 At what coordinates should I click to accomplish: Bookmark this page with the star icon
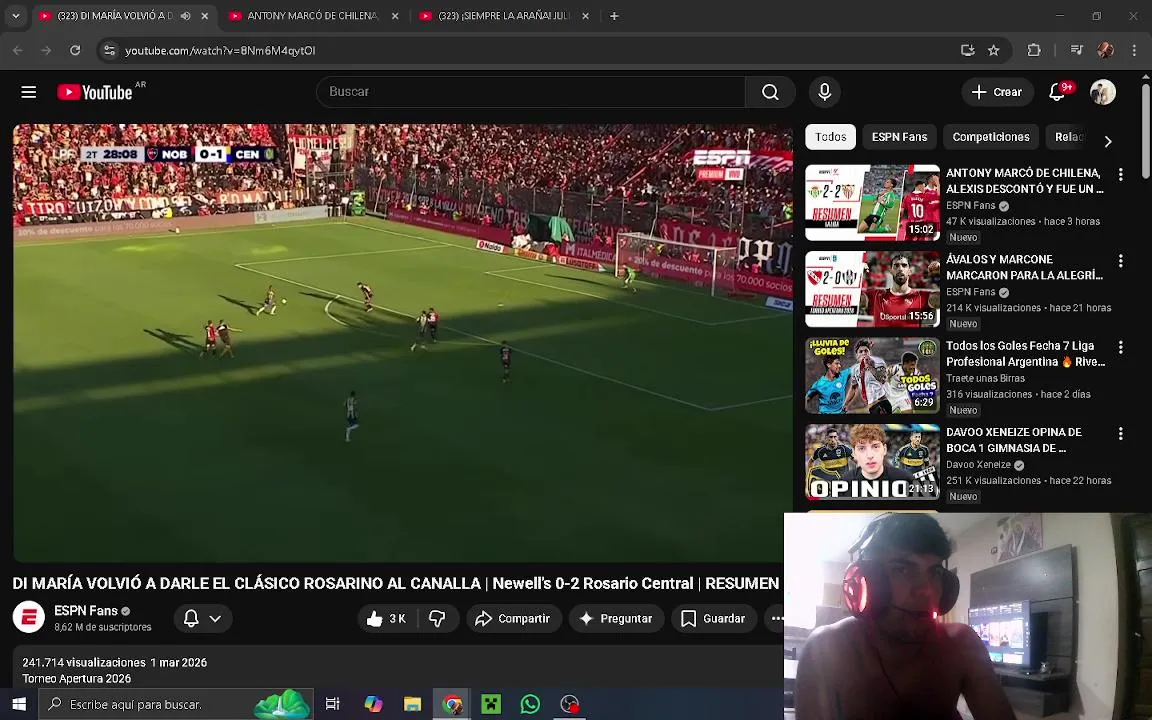coord(993,50)
